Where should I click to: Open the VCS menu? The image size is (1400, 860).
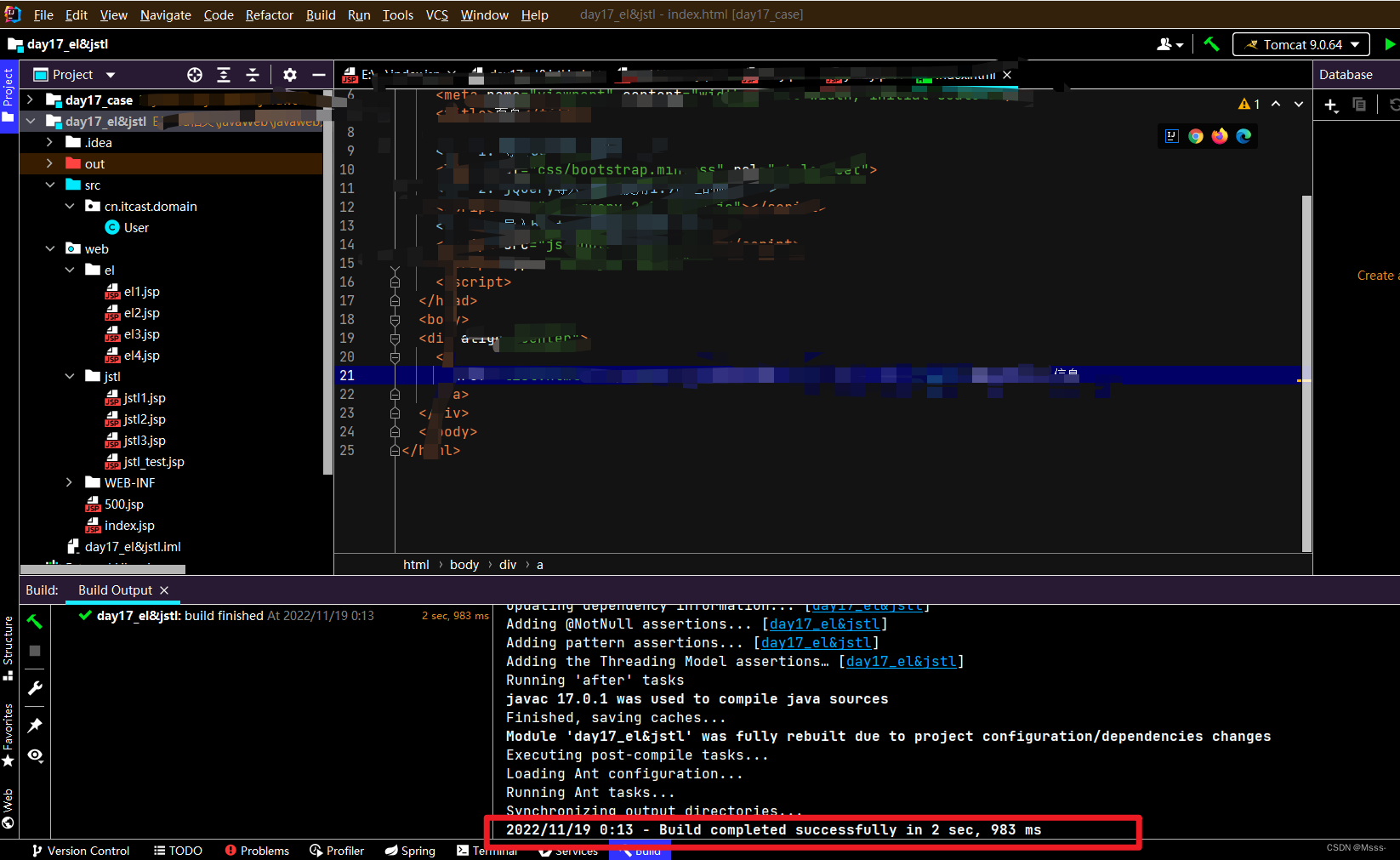click(x=437, y=14)
